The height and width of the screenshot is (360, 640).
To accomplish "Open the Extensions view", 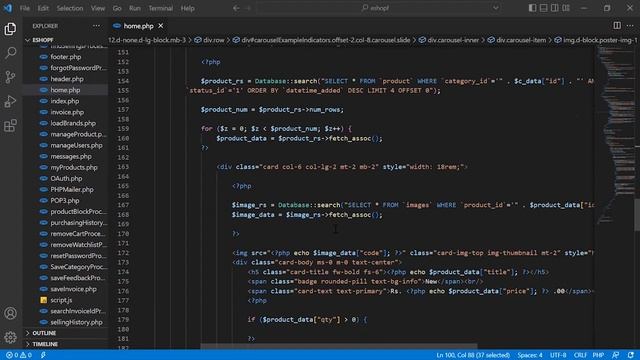I will tap(10, 126).
